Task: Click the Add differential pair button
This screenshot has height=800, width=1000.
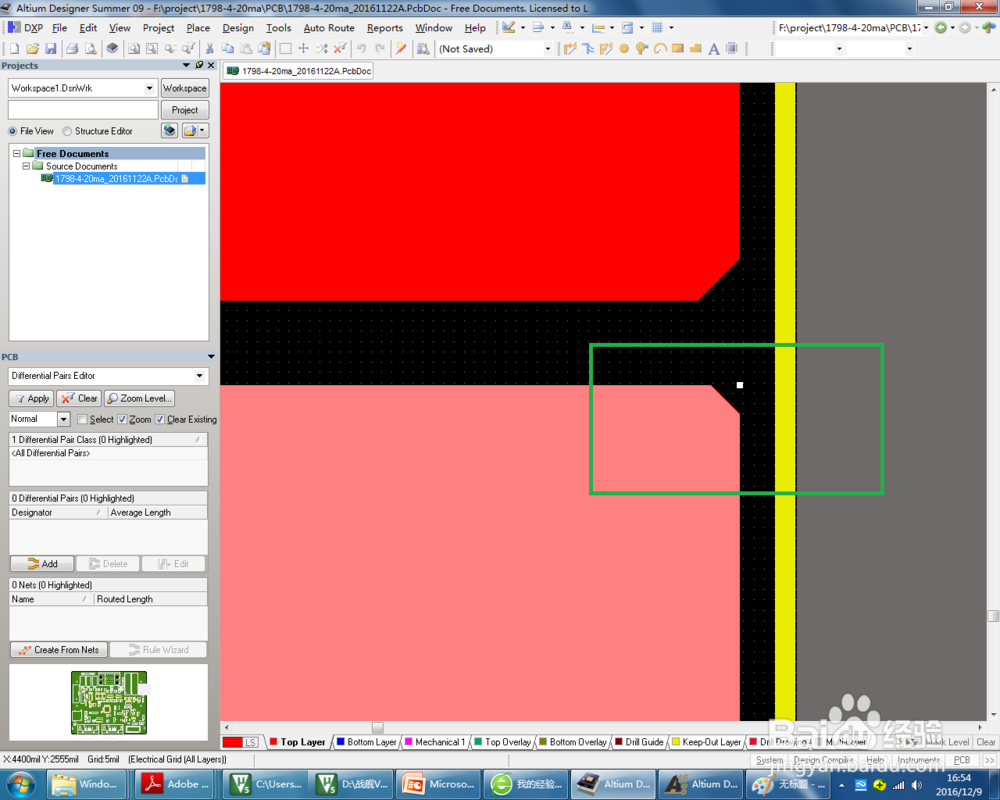Action: point(42,564)
